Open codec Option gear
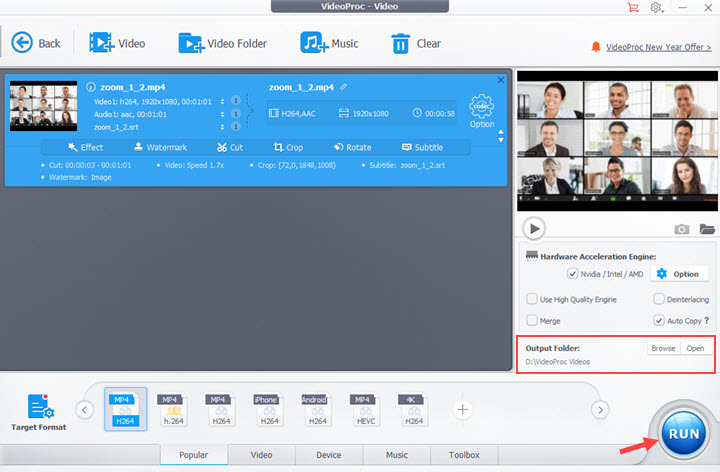Viewport: 720px width, 472px height. click(x=482, y=111)
